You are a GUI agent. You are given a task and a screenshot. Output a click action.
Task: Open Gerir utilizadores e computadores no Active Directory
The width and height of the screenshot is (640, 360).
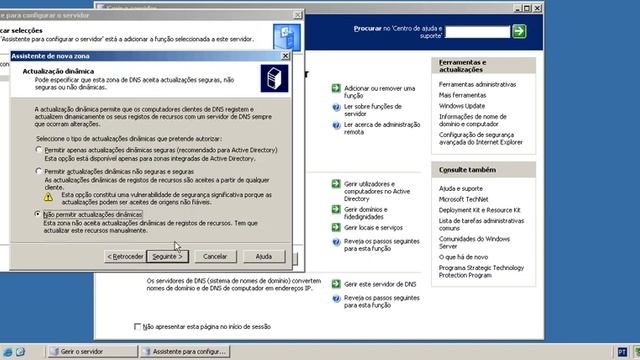click(377, 191)
